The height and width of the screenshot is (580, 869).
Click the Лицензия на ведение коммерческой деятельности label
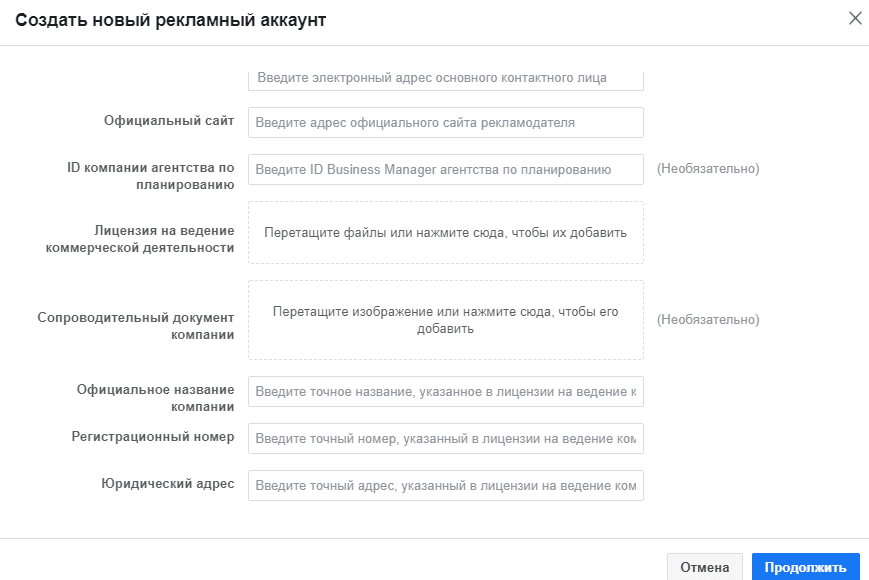pyautogui.click(x=140, y=239)
